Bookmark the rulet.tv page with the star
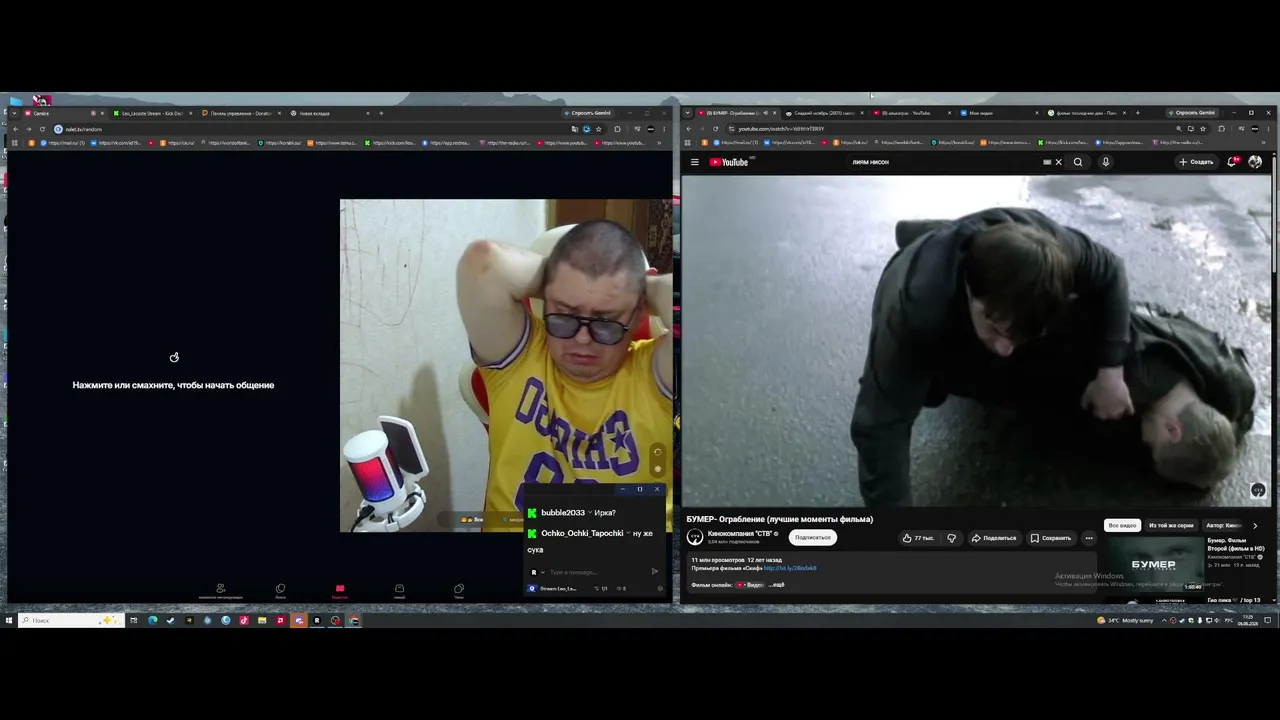Screen dimensions: 1280x720 click(599, 129)
